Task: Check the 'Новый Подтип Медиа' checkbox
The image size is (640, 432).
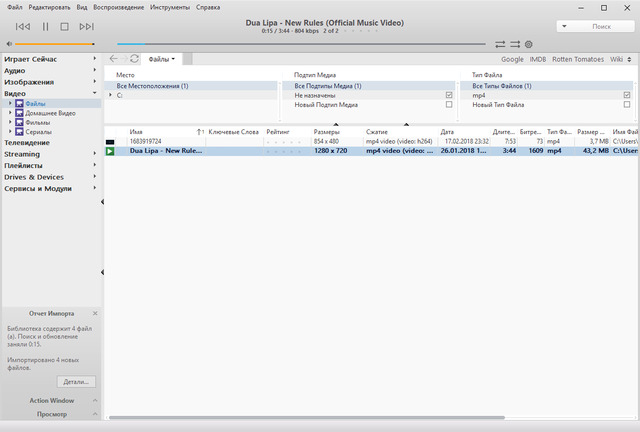Action: (x=449, y=104)
